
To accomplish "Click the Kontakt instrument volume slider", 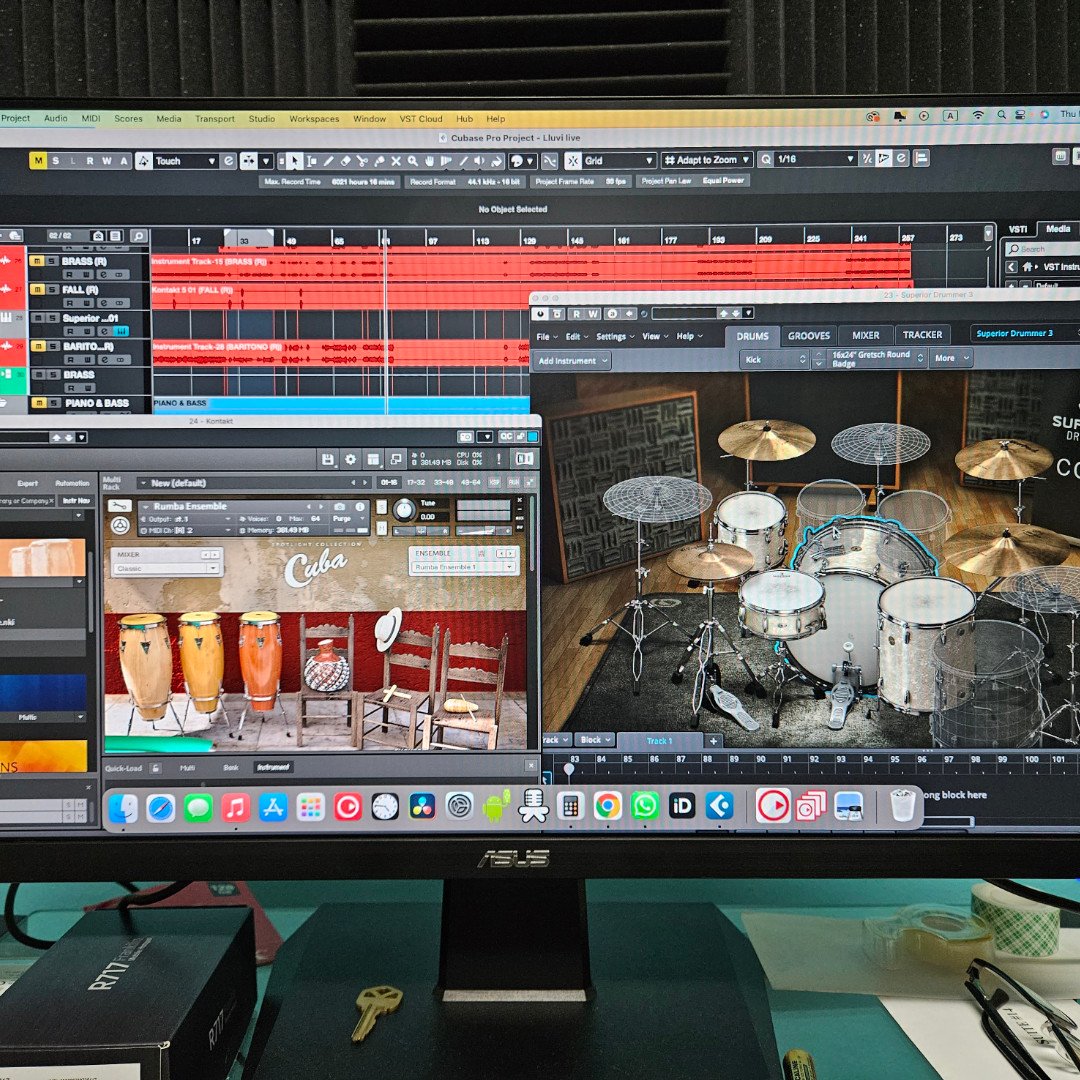I will click(x=484, y=530).
